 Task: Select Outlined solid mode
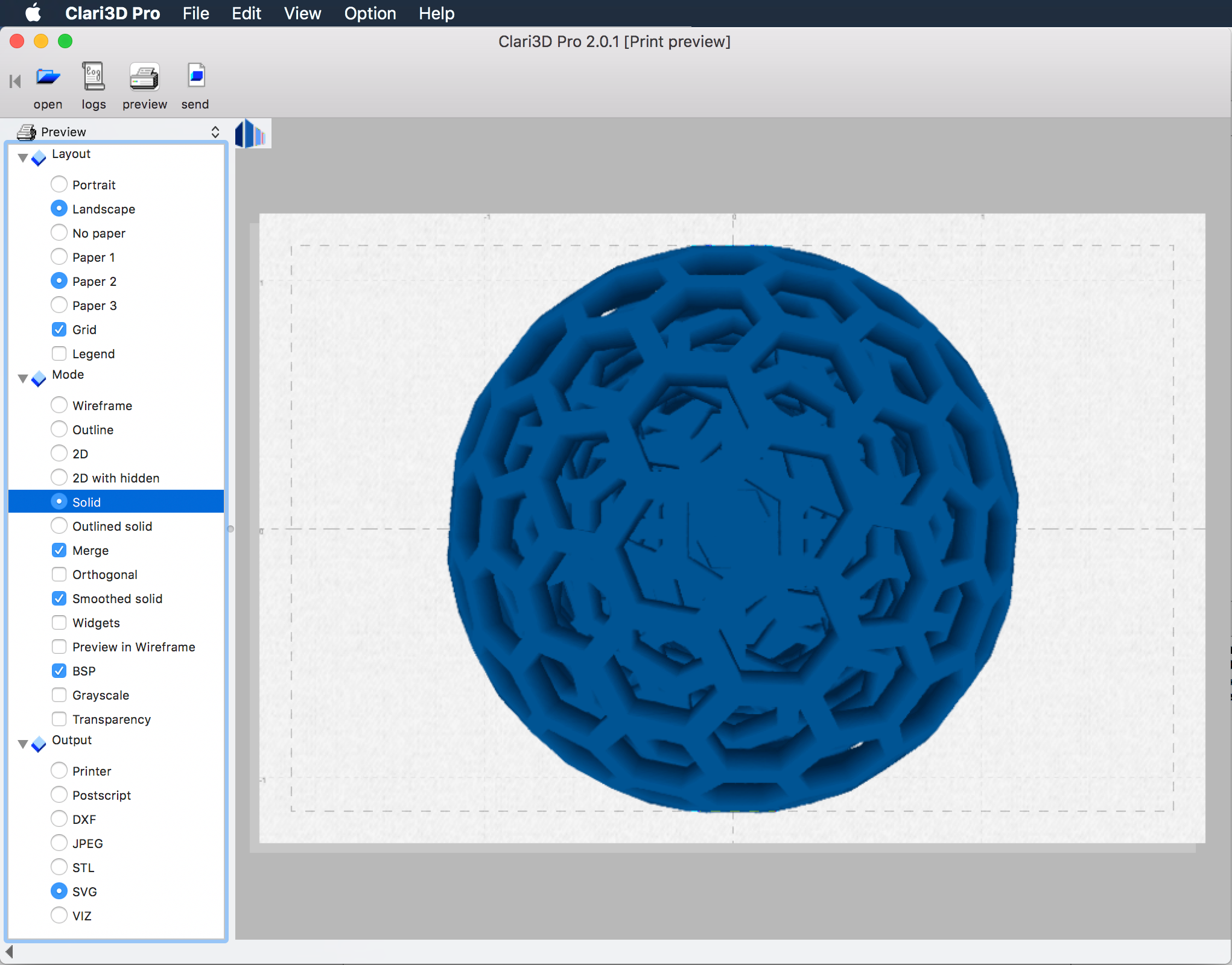(x=59, y=525)
